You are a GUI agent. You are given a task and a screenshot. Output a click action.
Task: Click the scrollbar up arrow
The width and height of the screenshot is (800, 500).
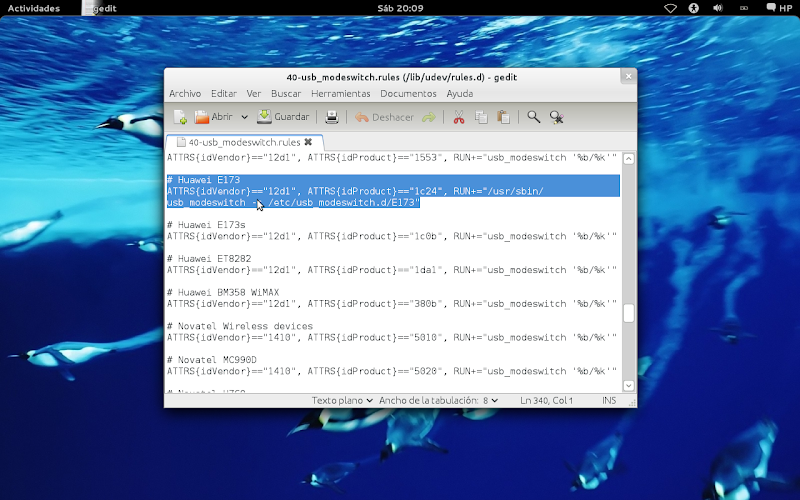pyautogui.click(x=629, y=159)
